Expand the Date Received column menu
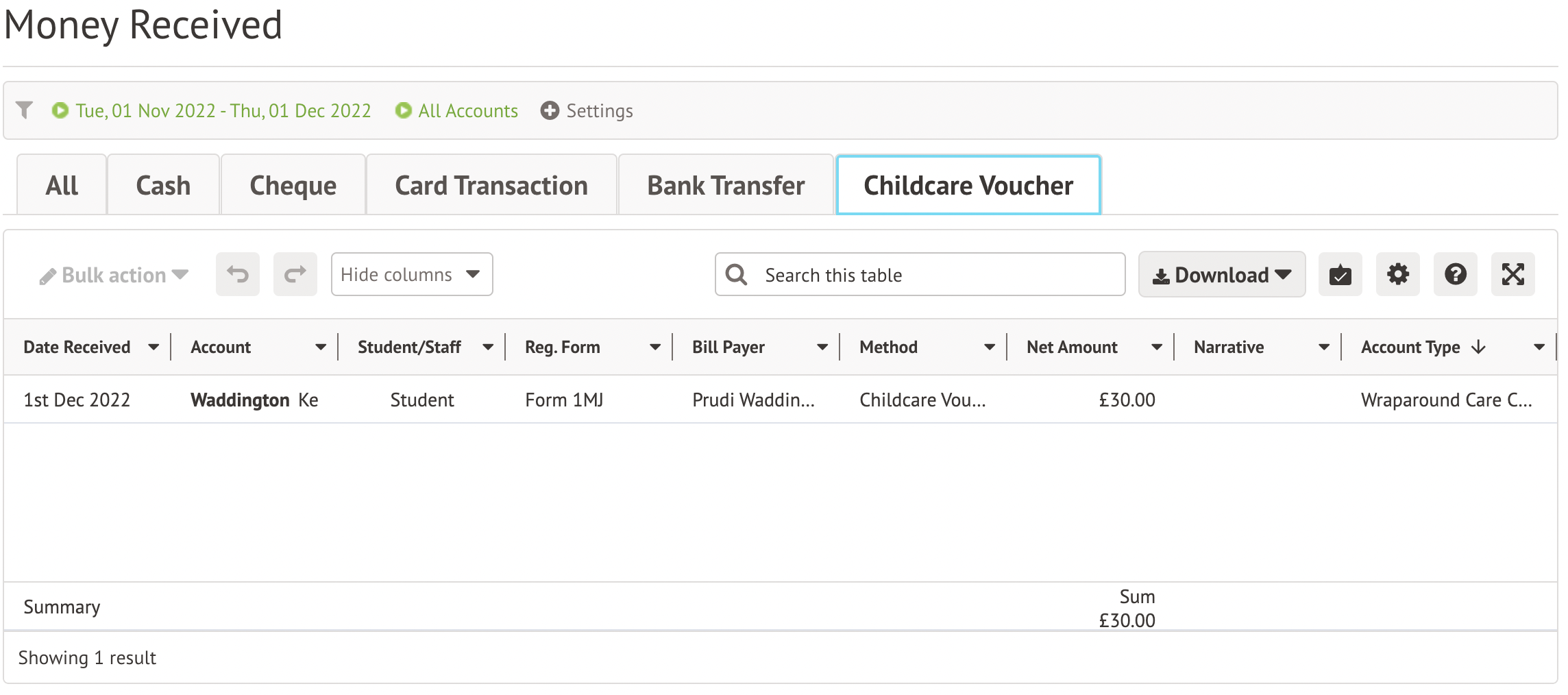 154,347
